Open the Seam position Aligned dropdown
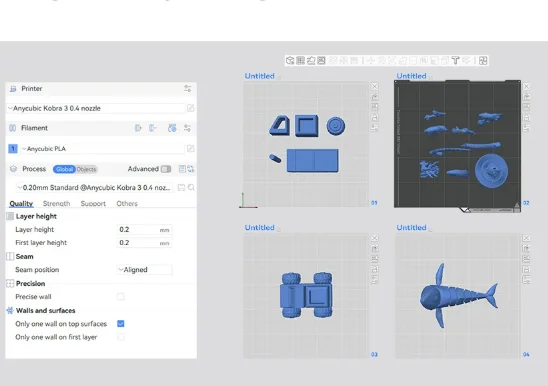The image size is (548, 386). click(x=144, y=270)
